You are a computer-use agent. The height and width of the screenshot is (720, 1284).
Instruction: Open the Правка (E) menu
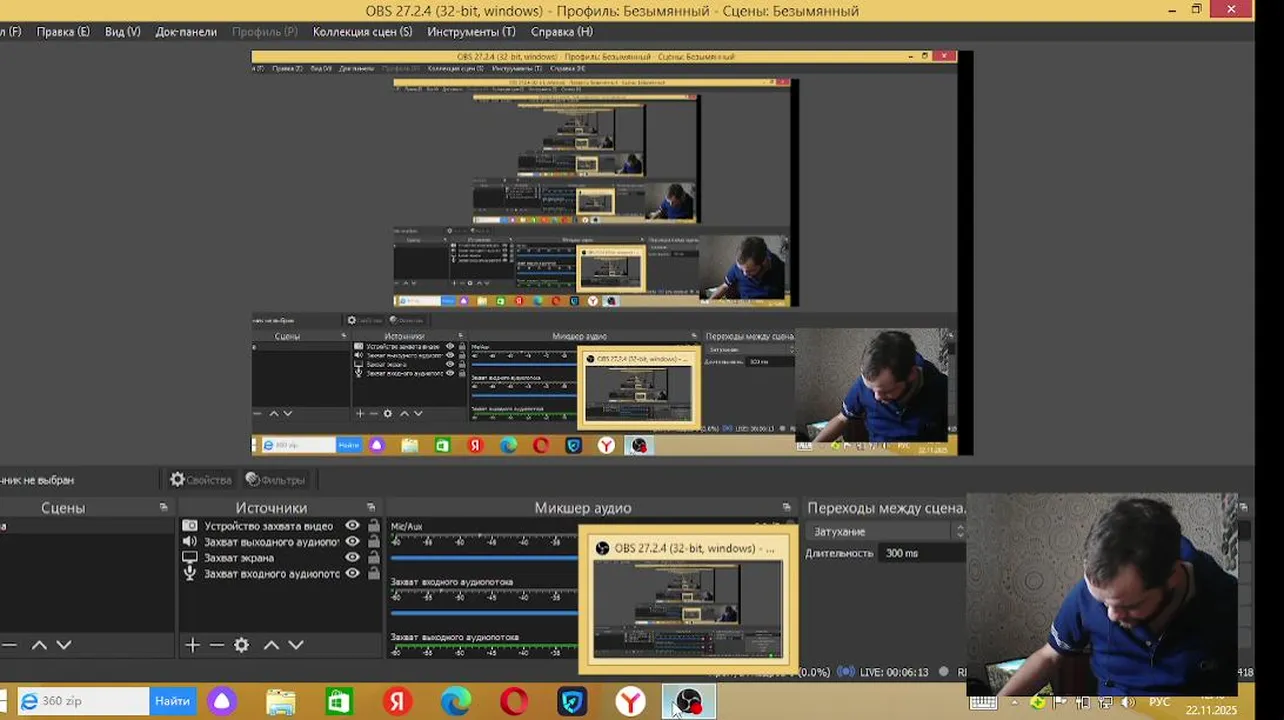pos(63,31)
